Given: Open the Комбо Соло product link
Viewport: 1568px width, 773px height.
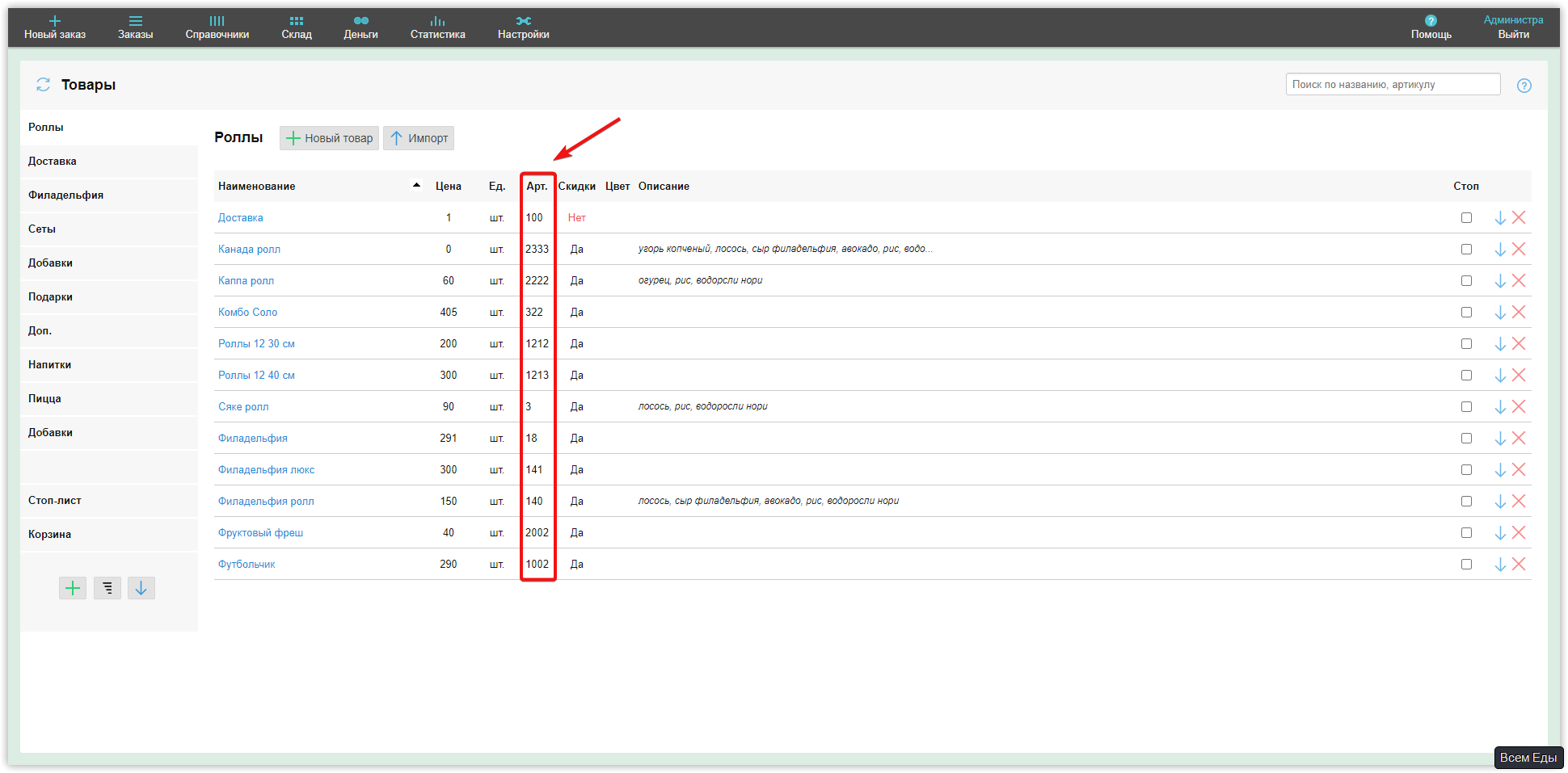Looking at the screenshot, I should [247, 312].
